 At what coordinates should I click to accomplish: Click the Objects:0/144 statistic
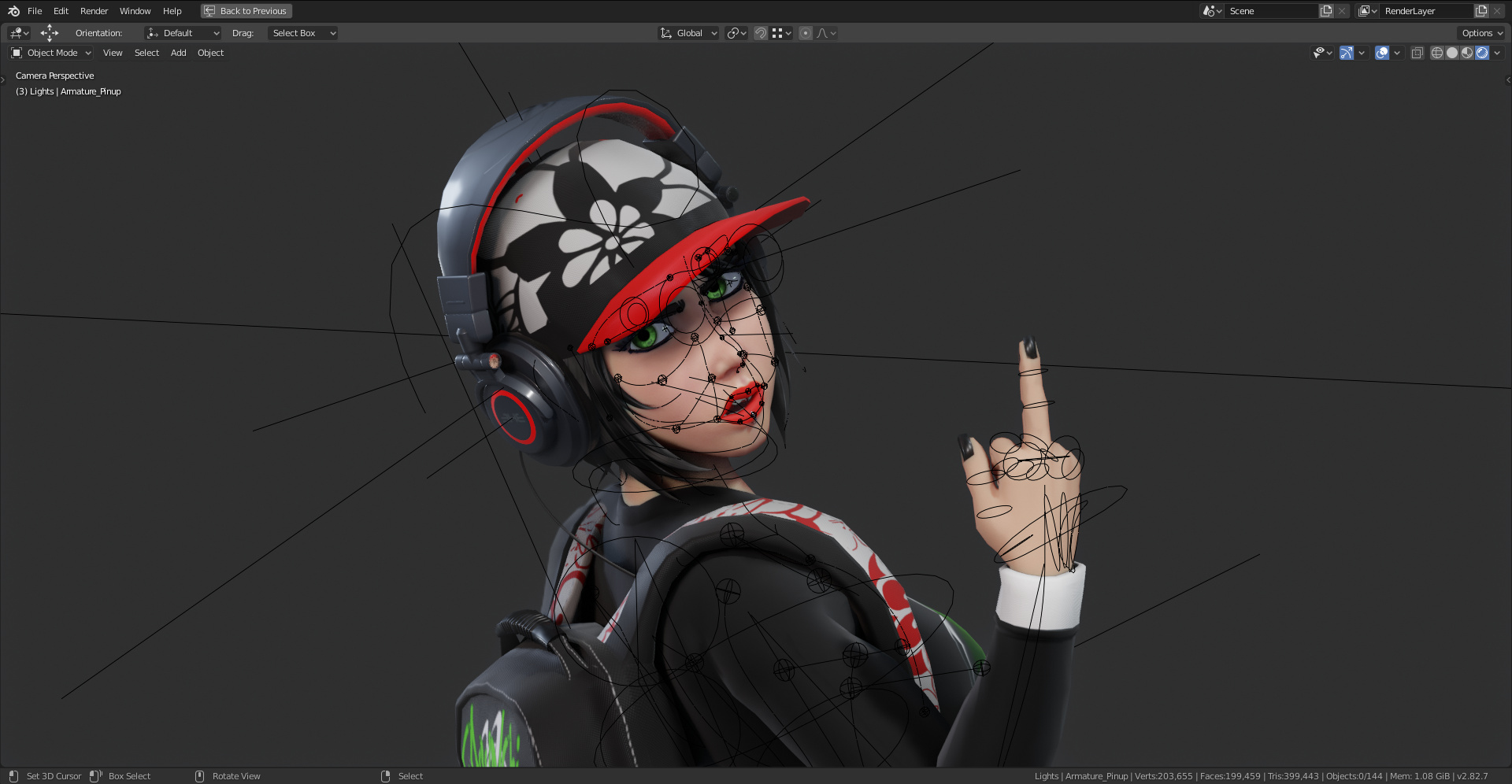(x=1354, y=776)
